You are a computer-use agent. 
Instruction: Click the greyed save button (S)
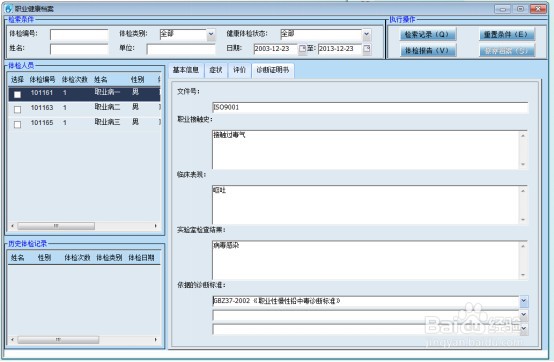coord(506,51)
